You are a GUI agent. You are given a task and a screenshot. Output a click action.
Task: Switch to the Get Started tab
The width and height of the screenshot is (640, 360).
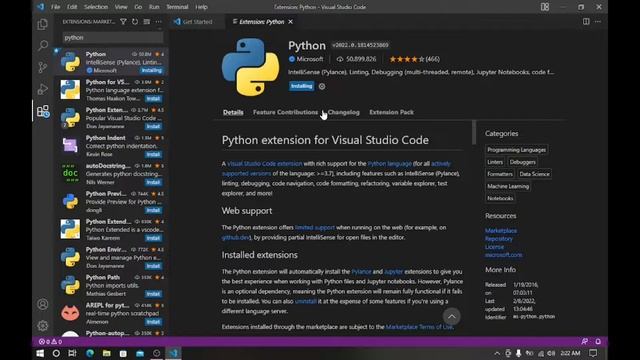(x=197, y=22)
